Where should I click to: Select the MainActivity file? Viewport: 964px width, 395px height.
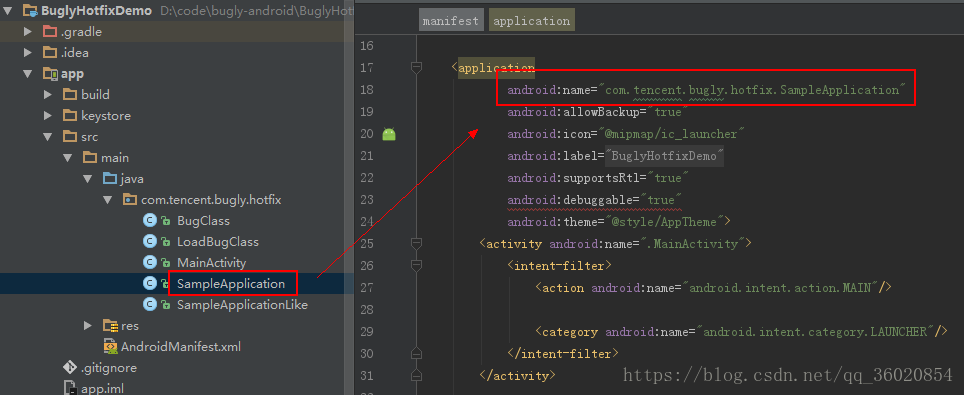point(211,263)
